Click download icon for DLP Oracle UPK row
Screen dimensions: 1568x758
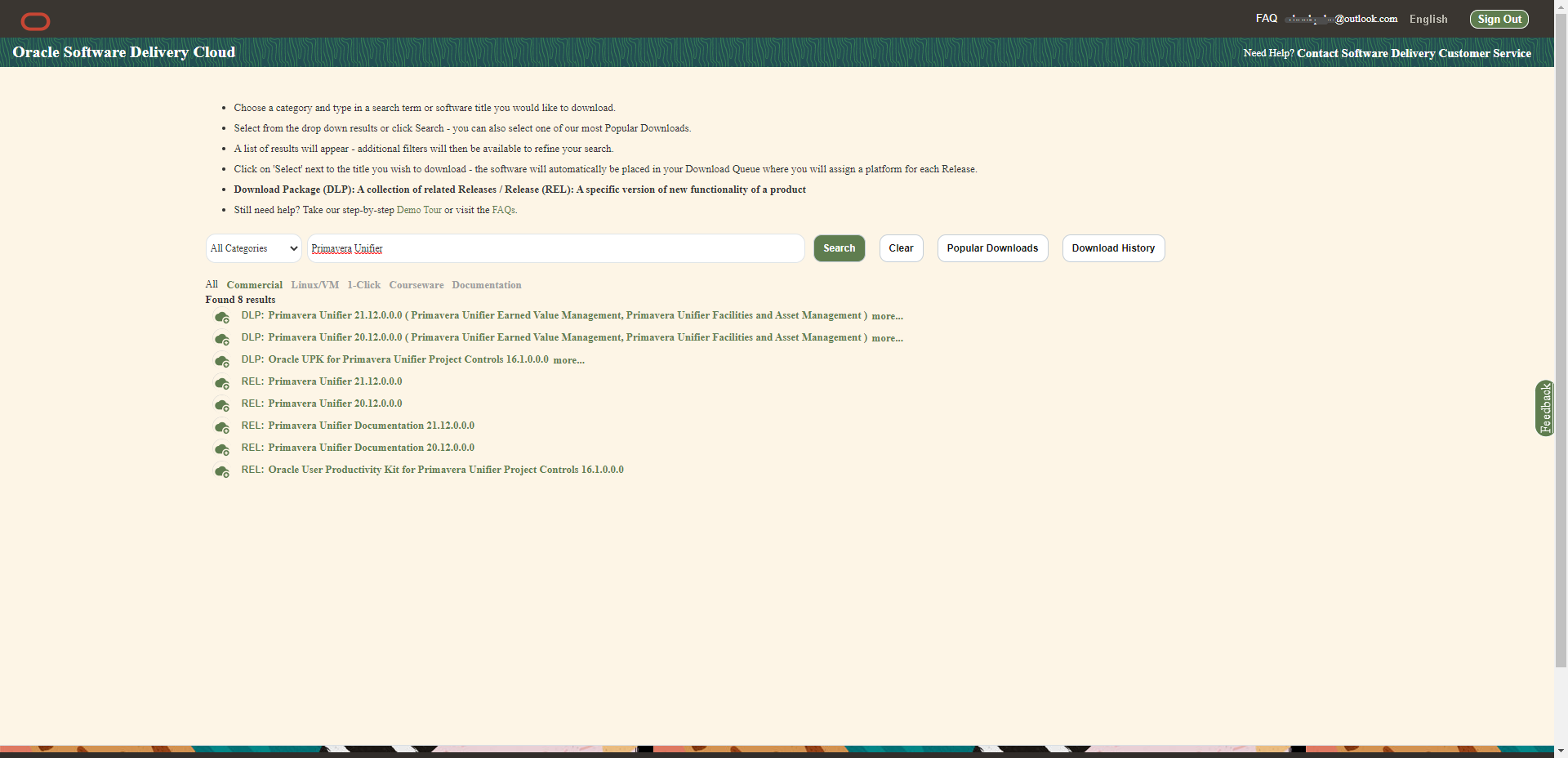[221, 361]
